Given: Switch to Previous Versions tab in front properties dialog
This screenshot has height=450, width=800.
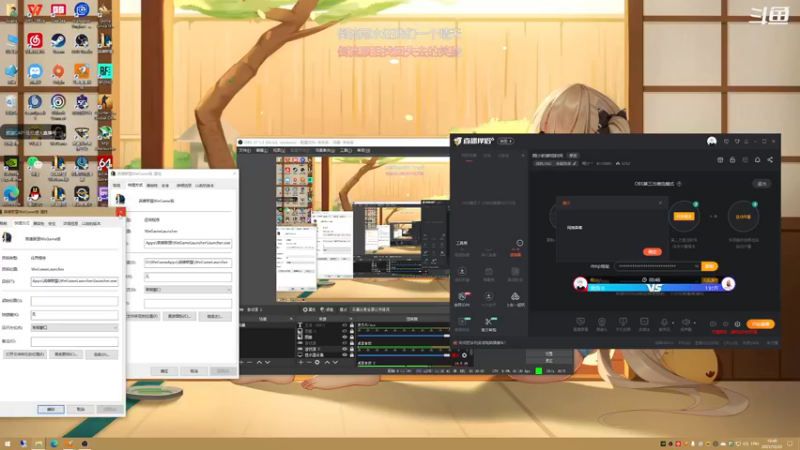Looking at the screenshot, I should coord(91,223).
